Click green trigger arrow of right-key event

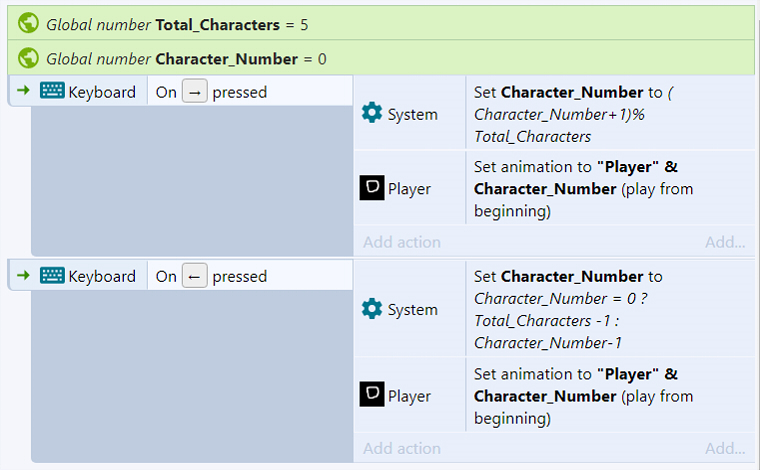click(x=23, y=90)
